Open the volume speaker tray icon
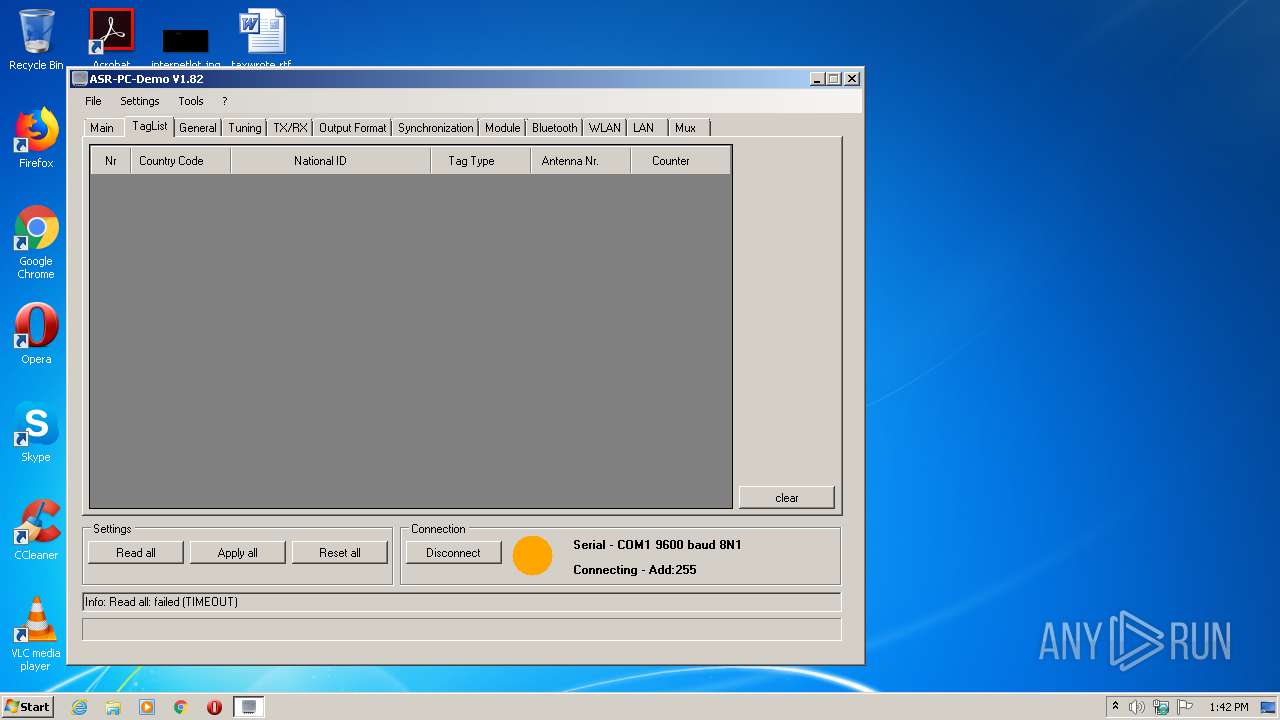 [1137, 707]
